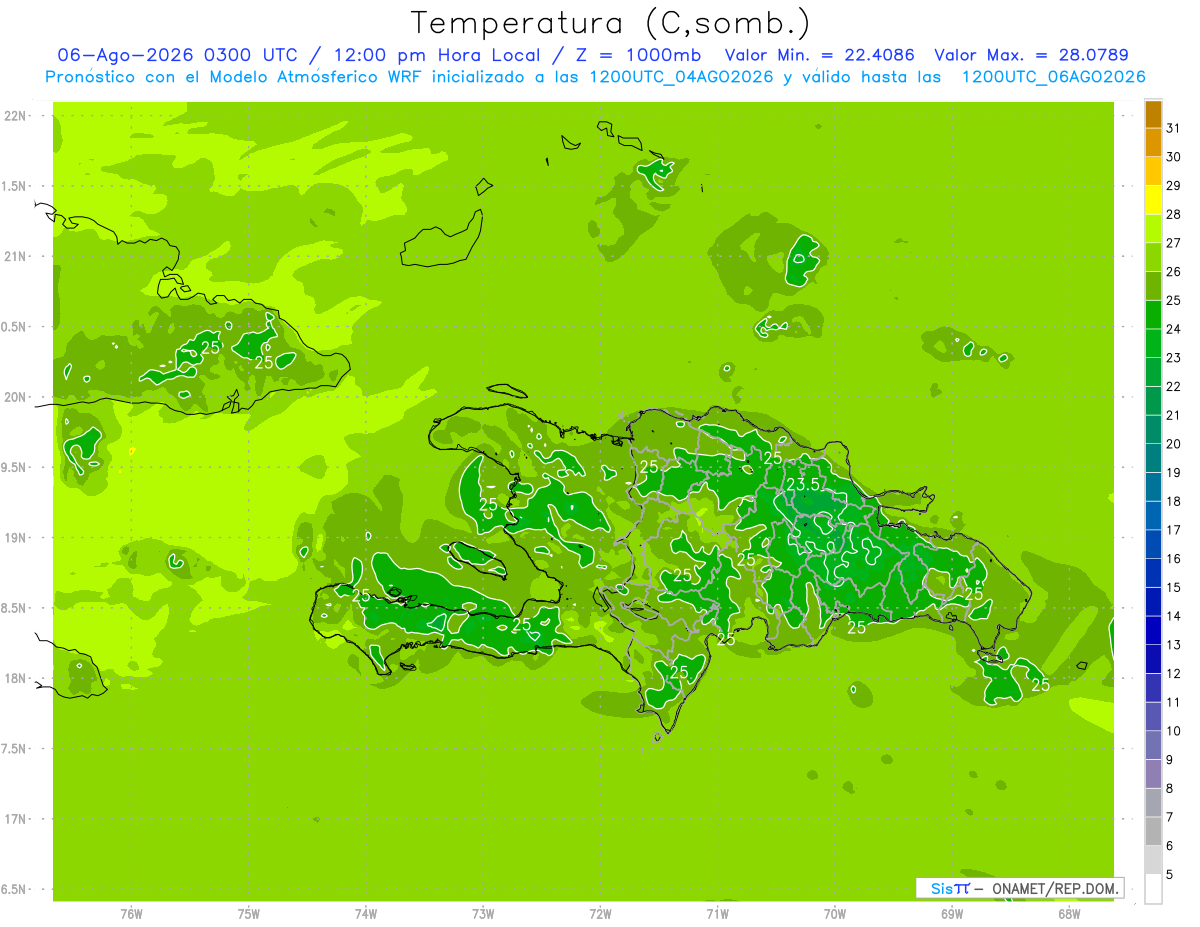Pick the orange colorbar band between 30 and 31
The width and height of the screenshot is (1200, 927).
pyautogui.click(x=1153, y=143)
